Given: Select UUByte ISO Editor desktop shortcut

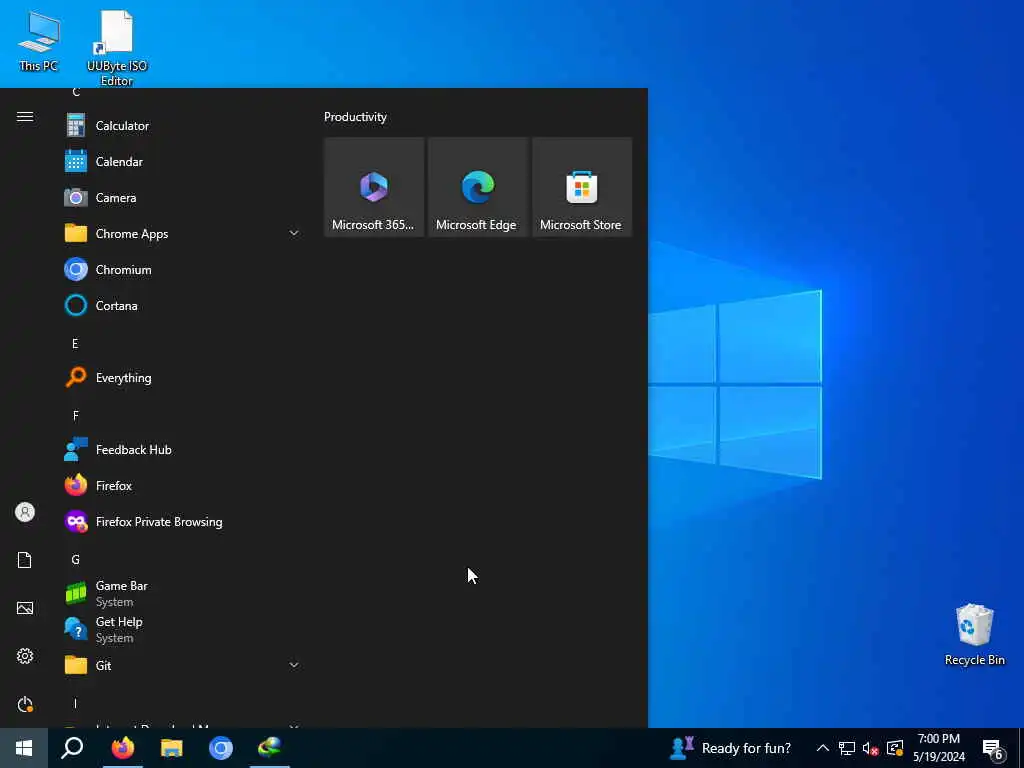Looking at the screenshot, I should pos(116,48).
